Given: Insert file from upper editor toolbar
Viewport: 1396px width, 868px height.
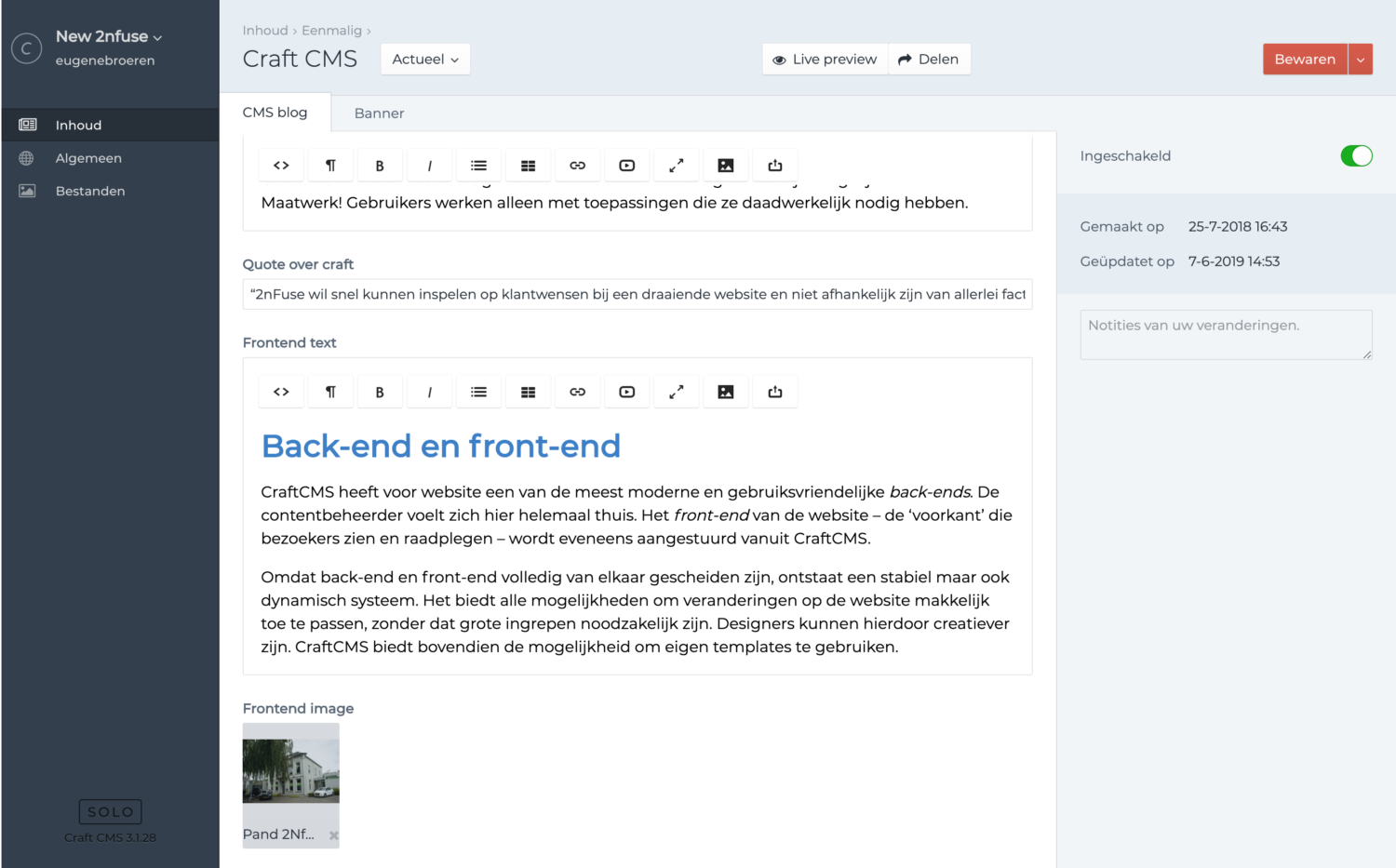Looking at the screenshot, I should point(775,166).
